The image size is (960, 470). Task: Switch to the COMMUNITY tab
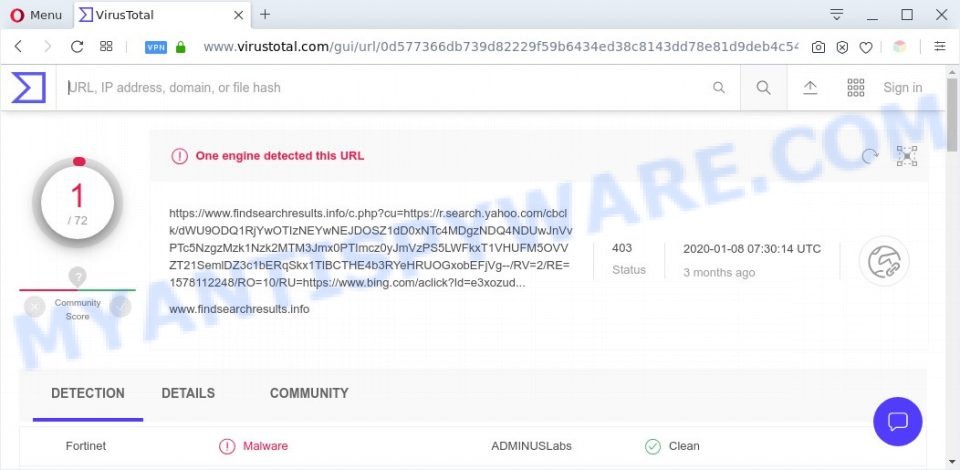pyautogui.click(x=309, y=393)
